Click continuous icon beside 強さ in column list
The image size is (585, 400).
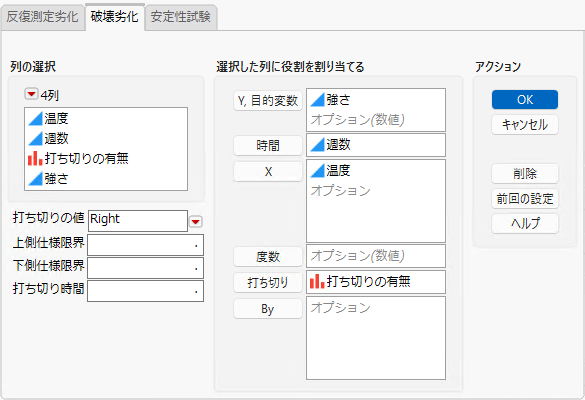[x=35, y=178]
